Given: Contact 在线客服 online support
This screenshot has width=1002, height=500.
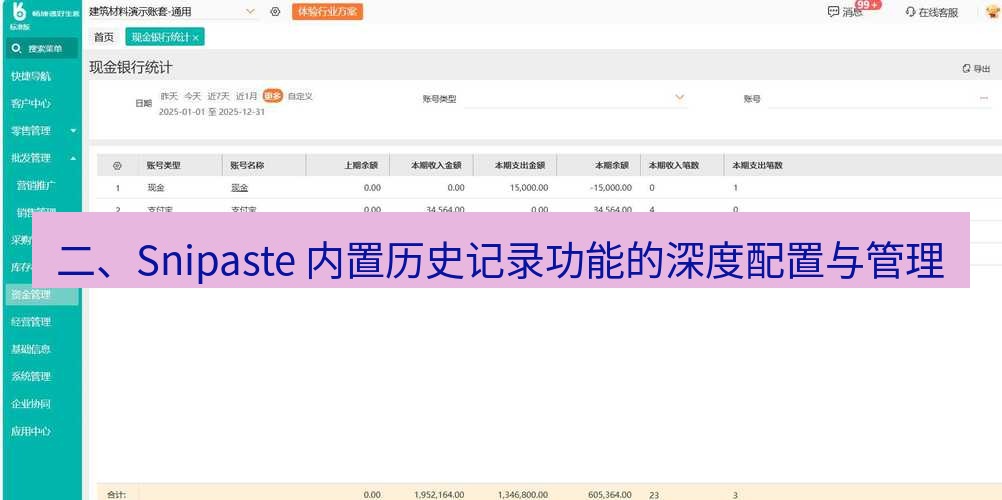Looking at the screenshot, I should tap(932, 12).
